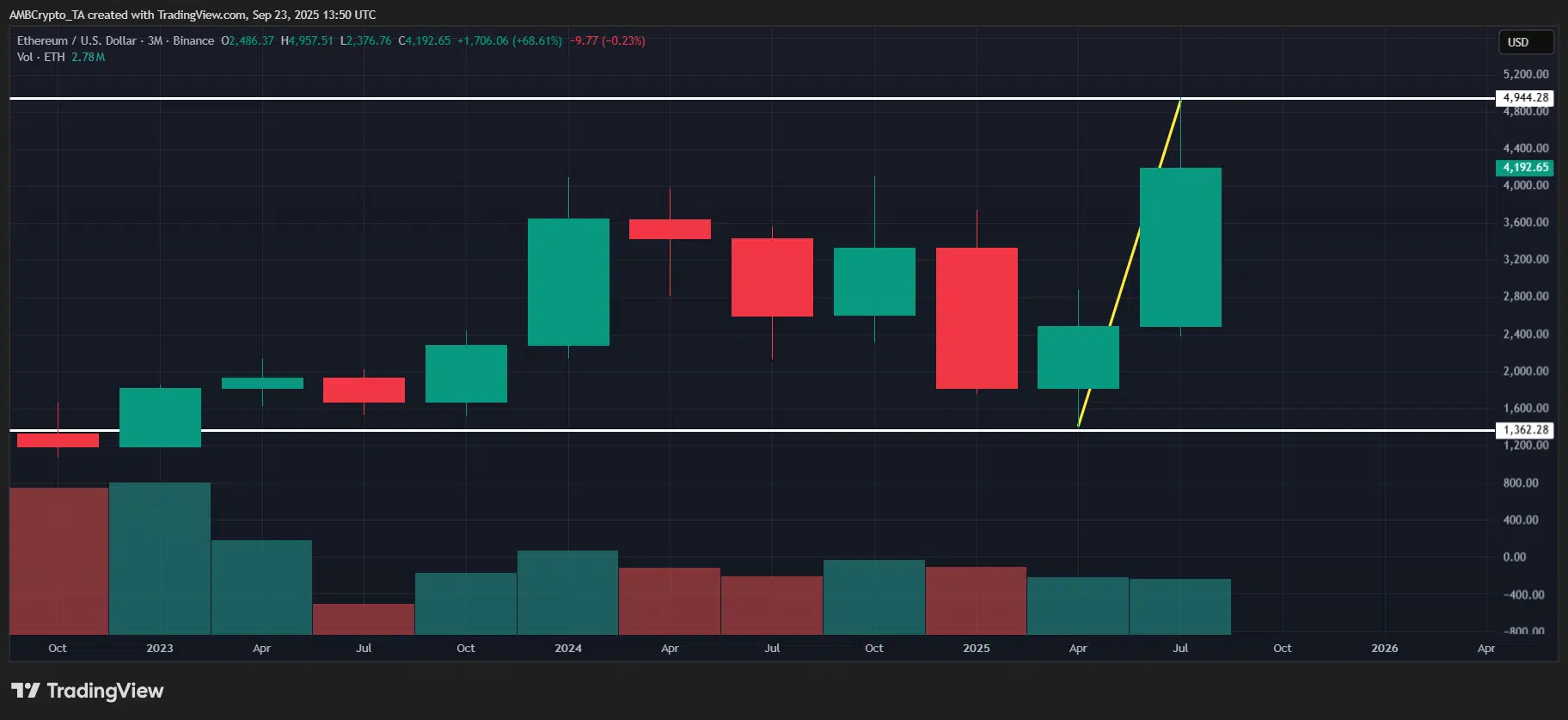Click the "Ethereum / U.S. Dollar" symbol title
Image resolution: width=1568 pixels, height=720 pixels.
tap(77, 40)
